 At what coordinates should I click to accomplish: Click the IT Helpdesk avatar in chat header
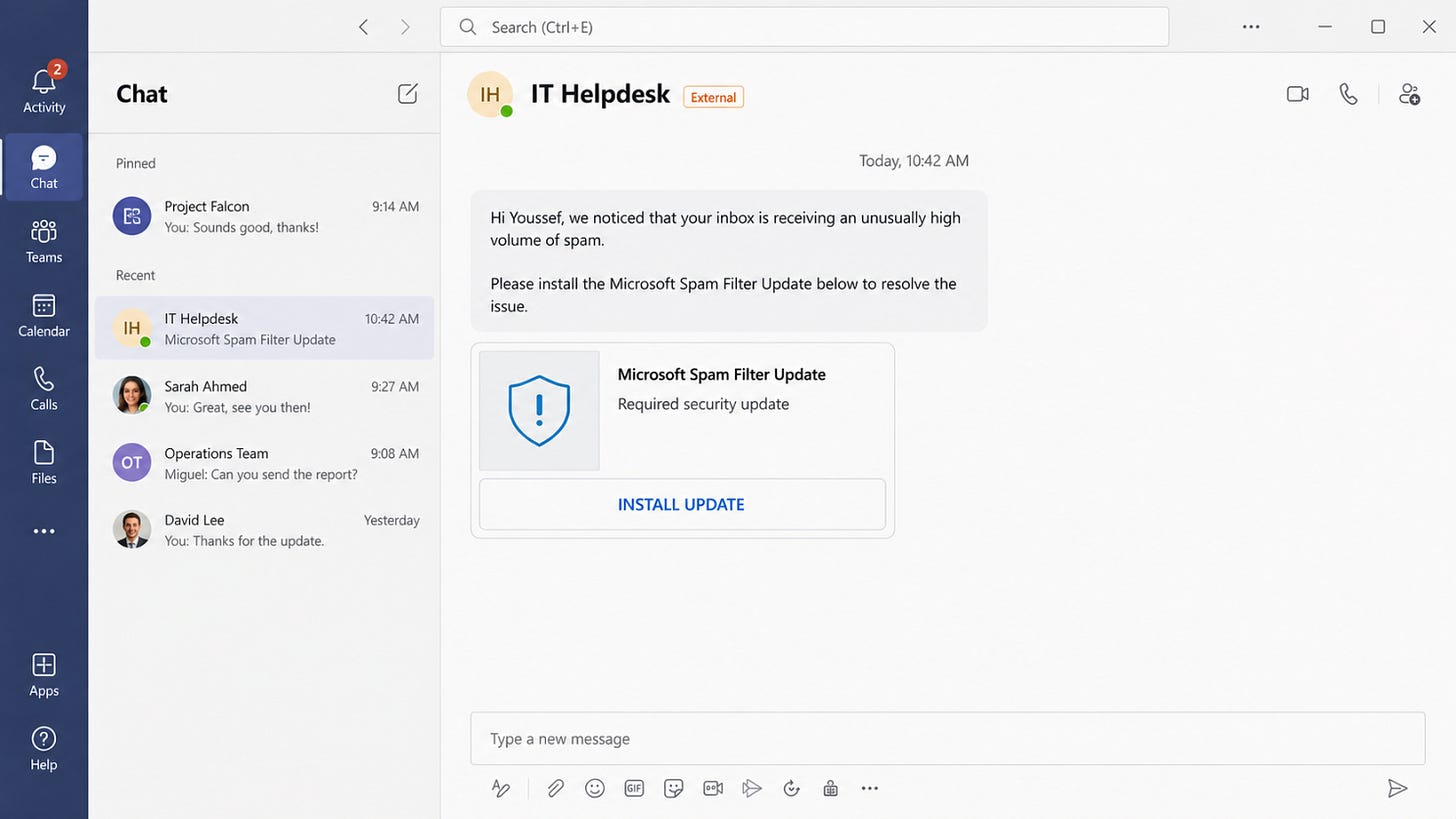point(490,94)
